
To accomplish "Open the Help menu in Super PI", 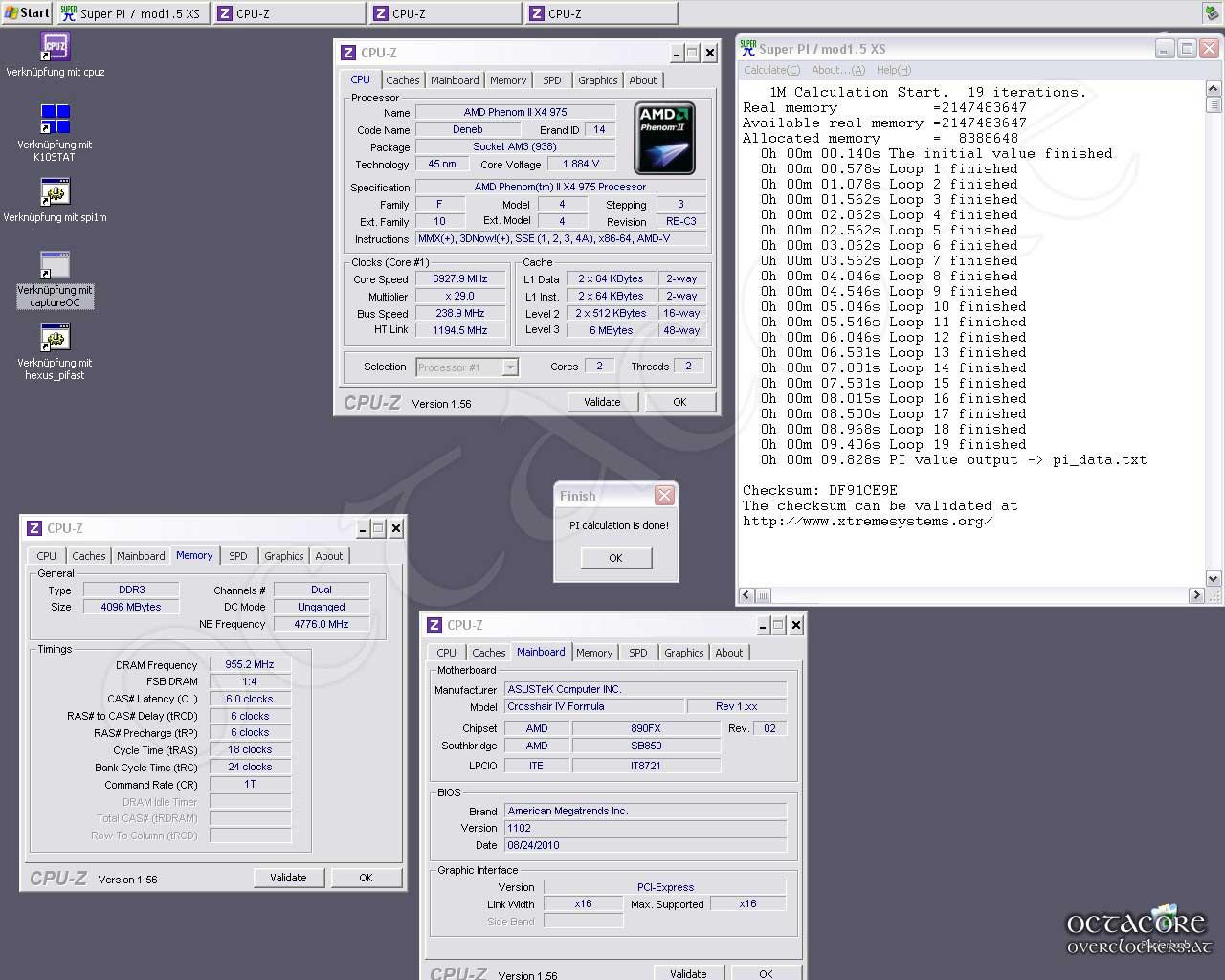I will click(894, 70).
